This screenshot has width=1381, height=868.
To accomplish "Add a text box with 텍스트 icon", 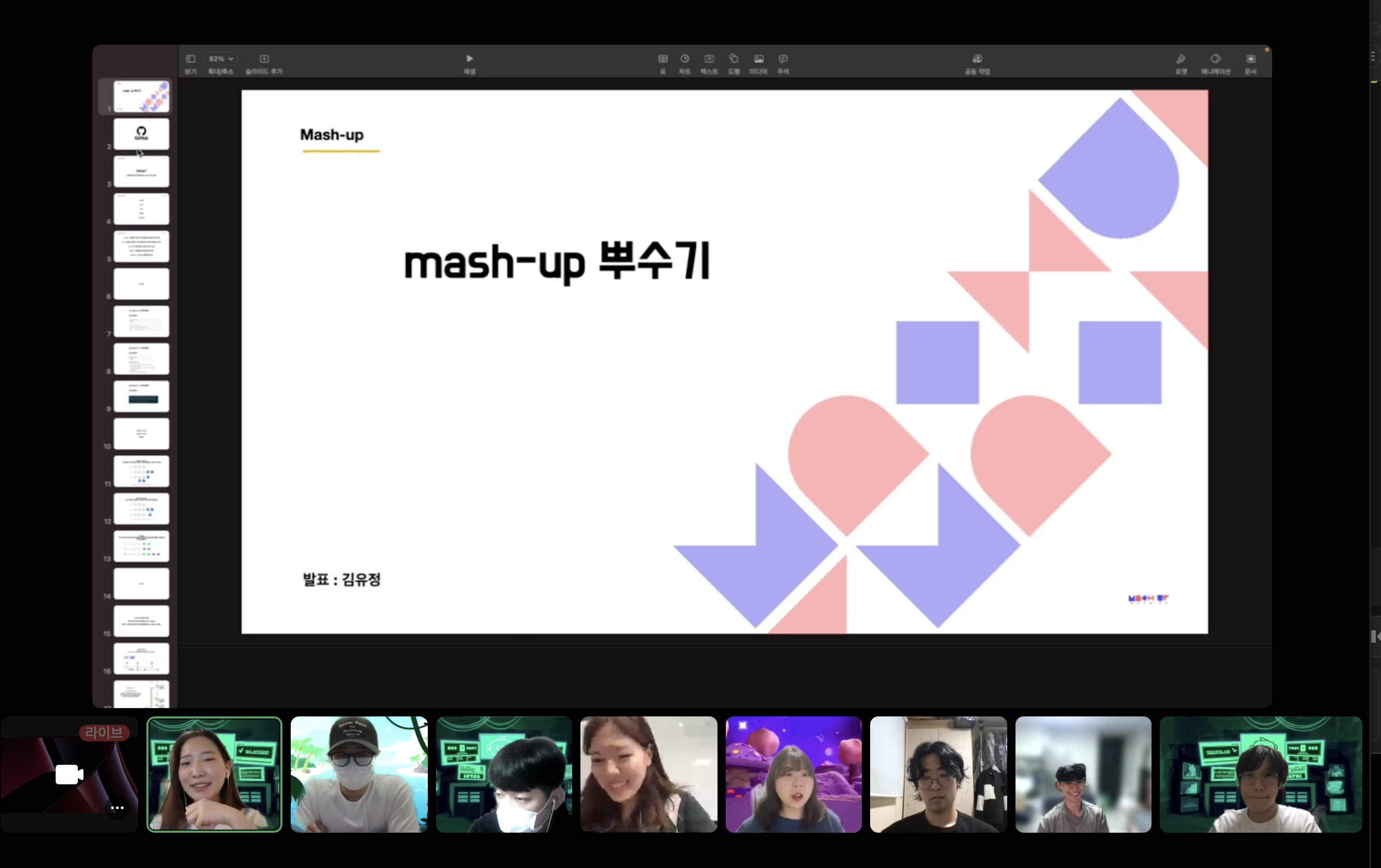I will [709, 59].
